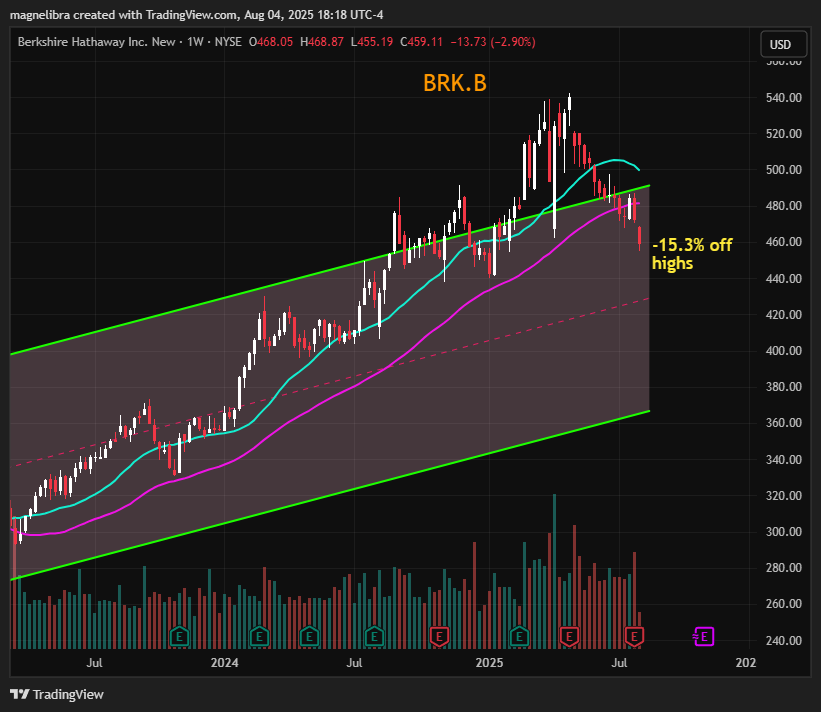Viewport: 821px width, 712px height.
Task: Click the 540.00 price axis label
Action: (x=783, y=97)
